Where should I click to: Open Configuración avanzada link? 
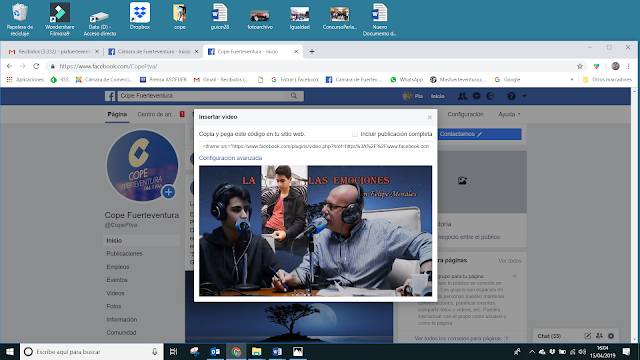(230, 158)
